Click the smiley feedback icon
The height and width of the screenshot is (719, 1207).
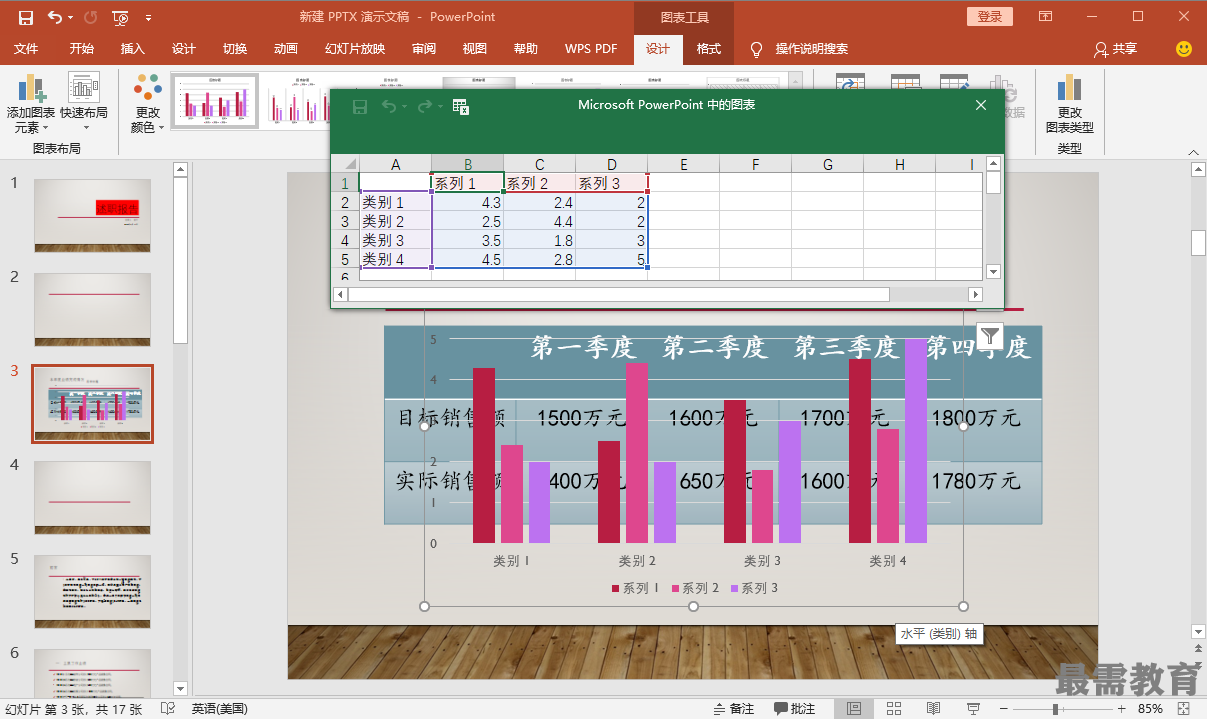tap(1184, 48)
